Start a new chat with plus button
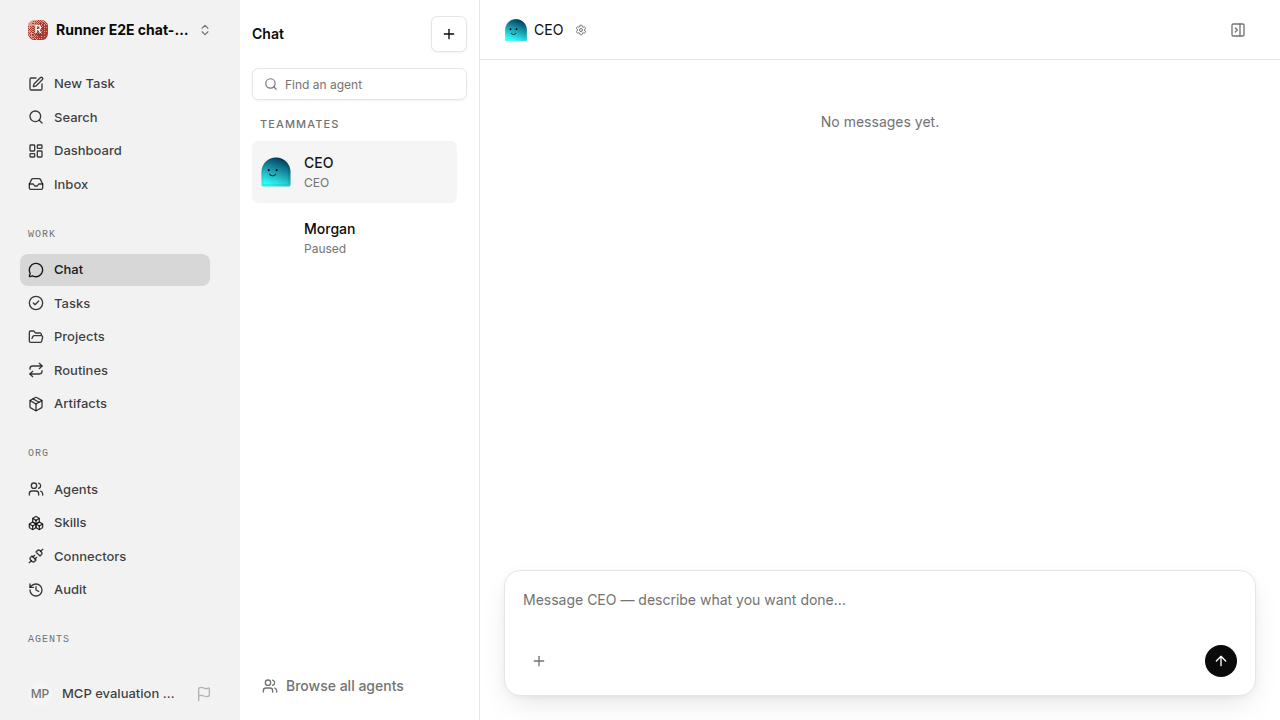The height and width of the screenshot is (720, 1280). point(449,34)
